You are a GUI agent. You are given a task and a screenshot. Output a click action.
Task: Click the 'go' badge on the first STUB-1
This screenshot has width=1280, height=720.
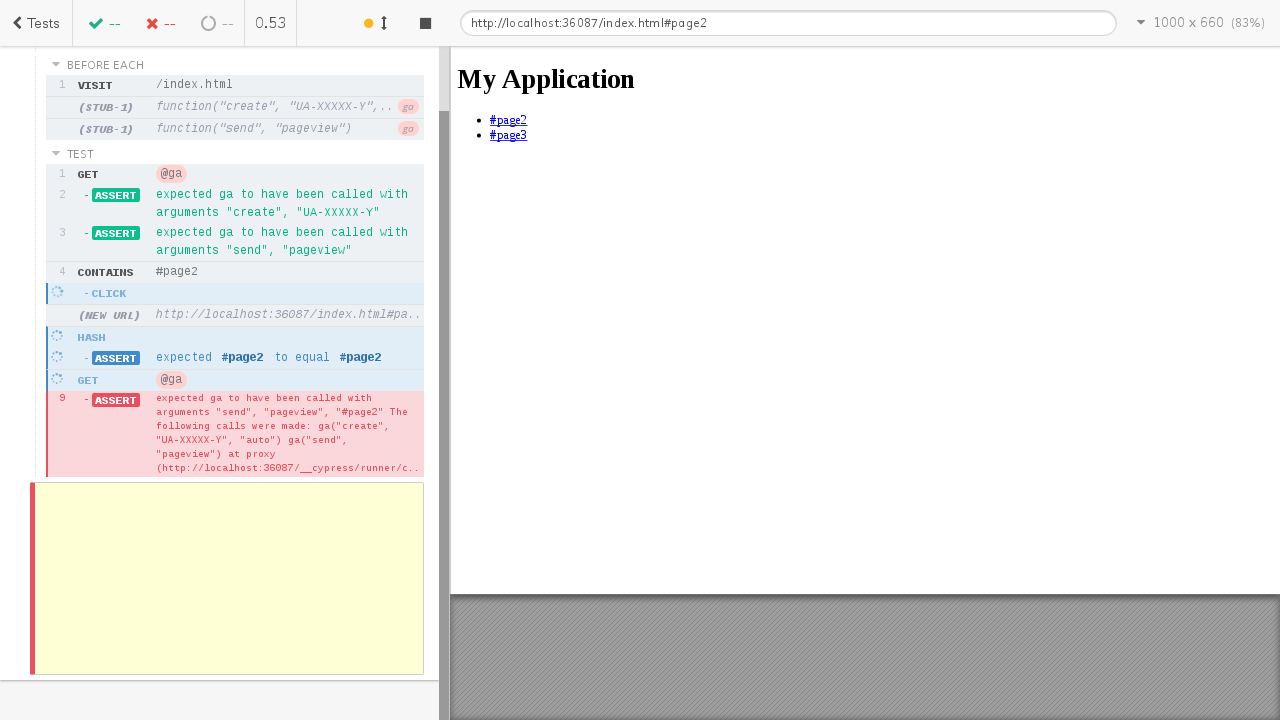click(x=408, y=106)
